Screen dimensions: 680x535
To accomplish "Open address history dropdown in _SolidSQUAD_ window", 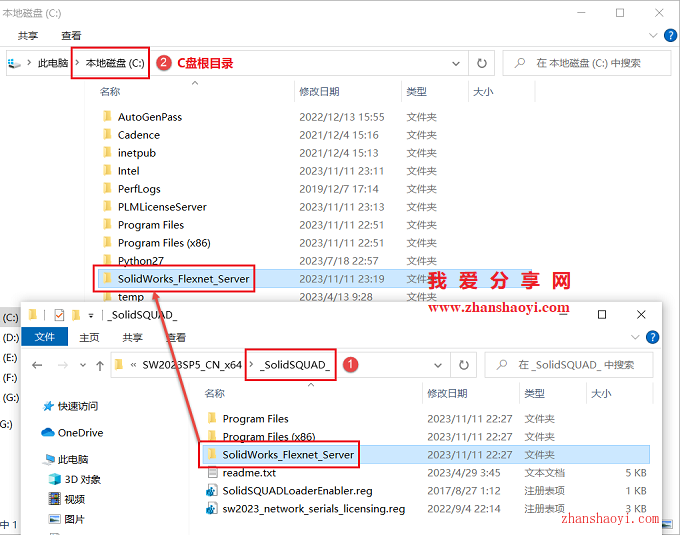I will 438,365.
